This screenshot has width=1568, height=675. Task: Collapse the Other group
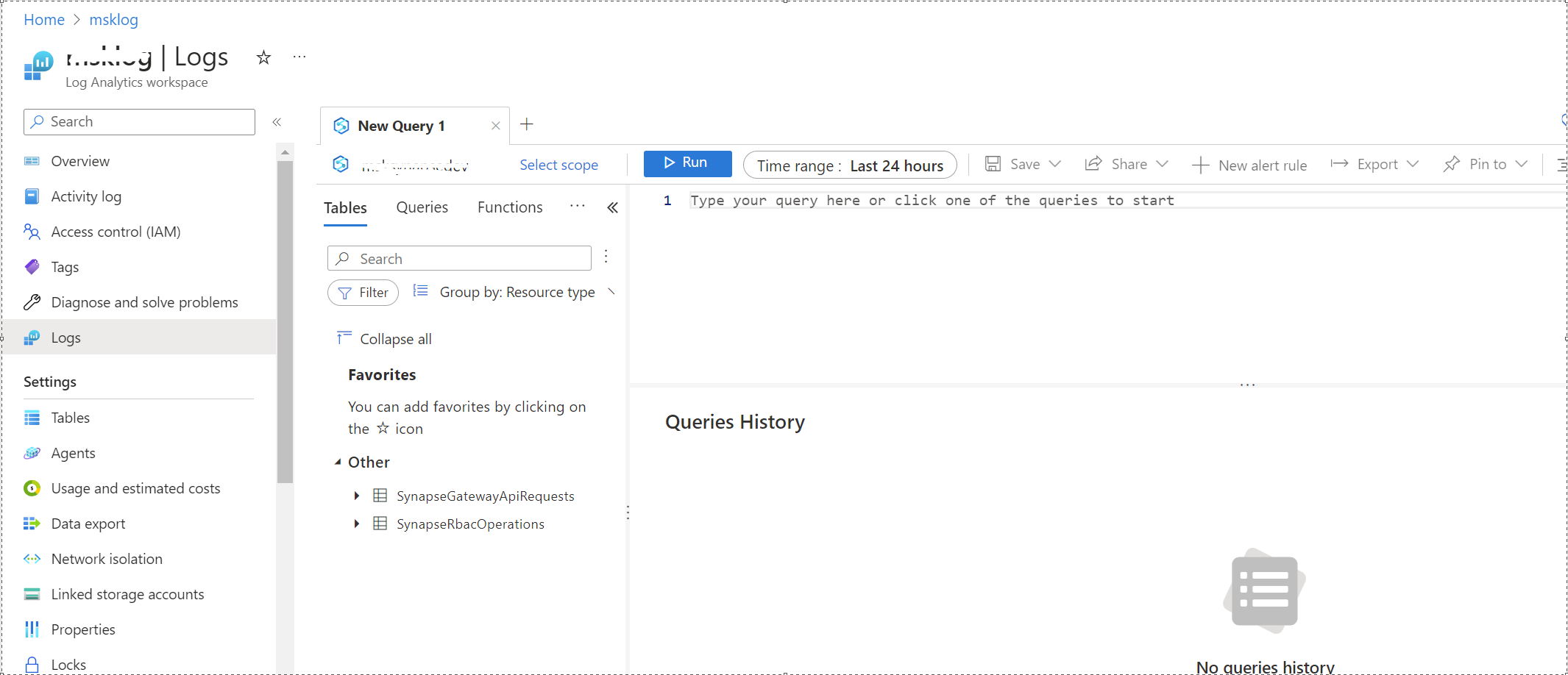(x=338, y=462)
